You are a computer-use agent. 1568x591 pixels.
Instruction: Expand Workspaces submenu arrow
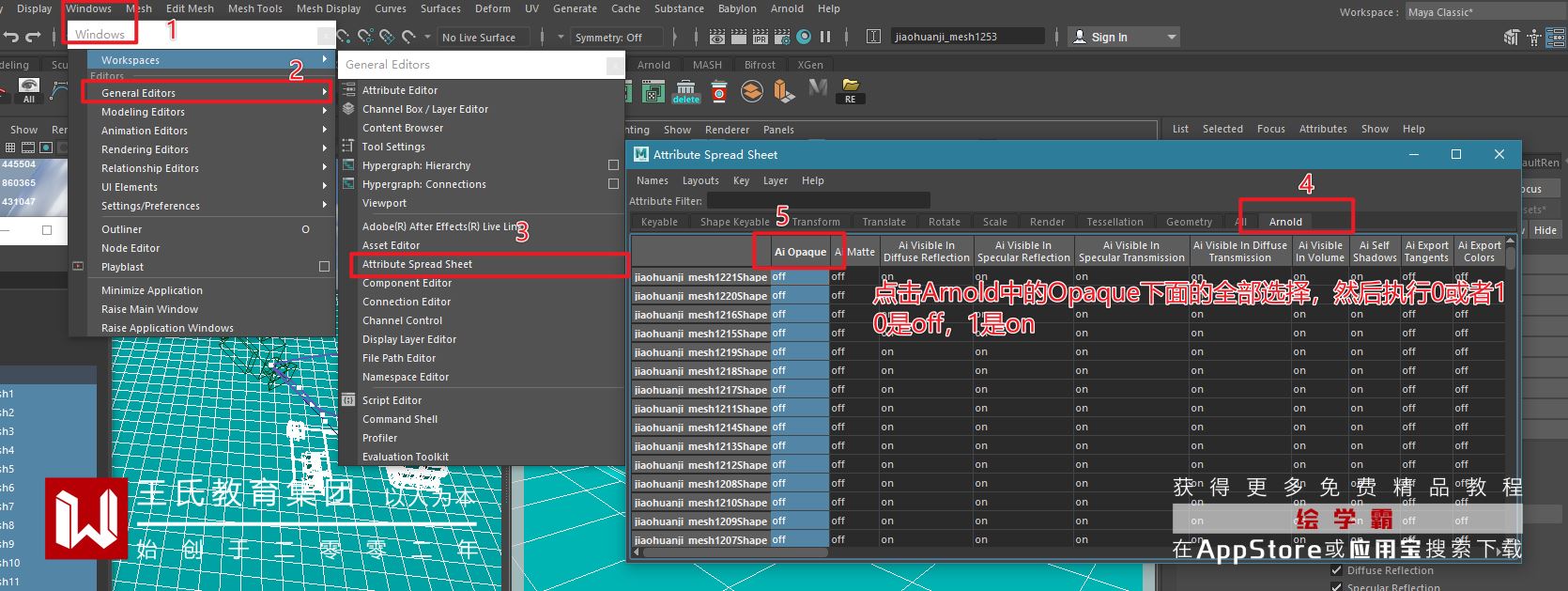[x=325, y=60]
